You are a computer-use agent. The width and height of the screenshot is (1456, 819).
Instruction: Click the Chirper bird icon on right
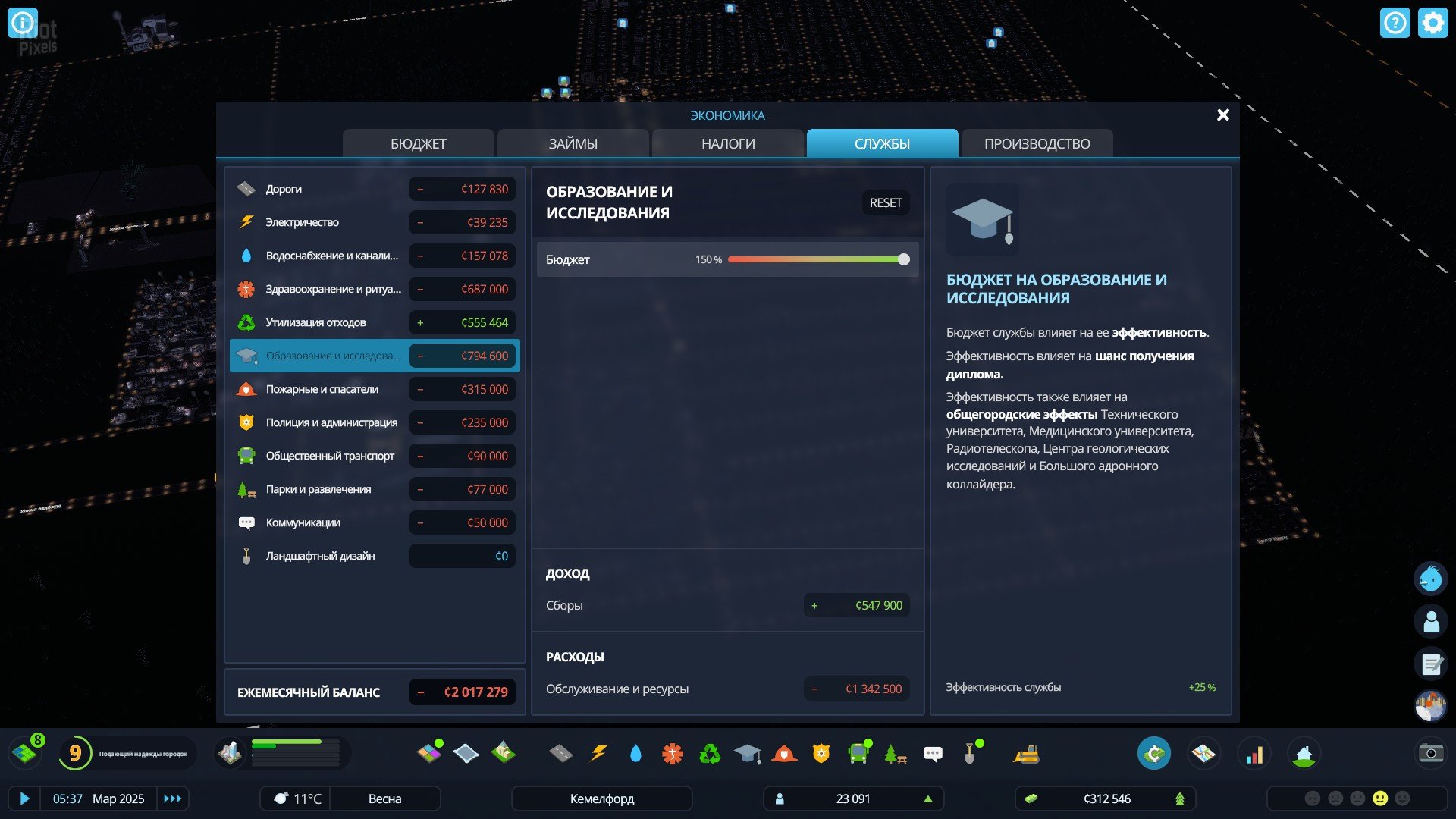(x=1431, y=579)
